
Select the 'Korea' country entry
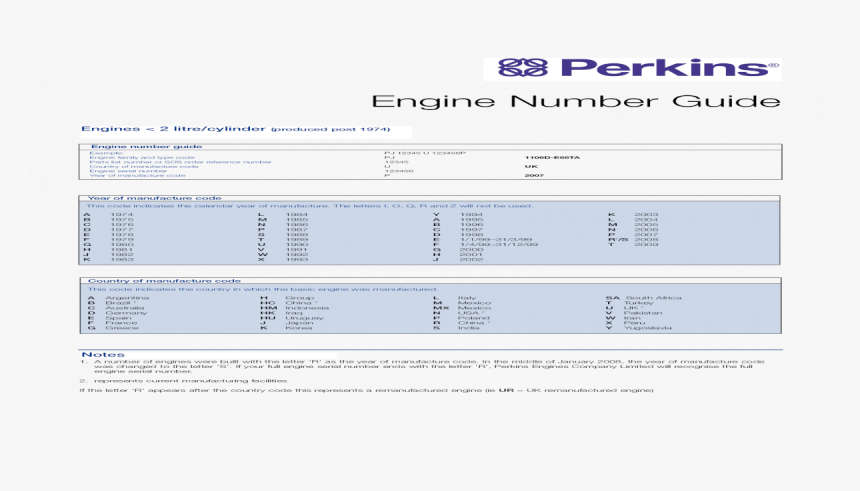[x=299, y=328]
